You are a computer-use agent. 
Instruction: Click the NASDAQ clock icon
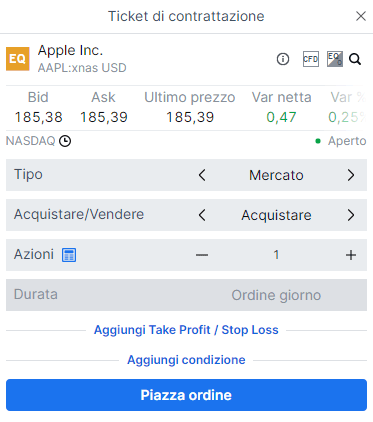[x=65, y=141]
